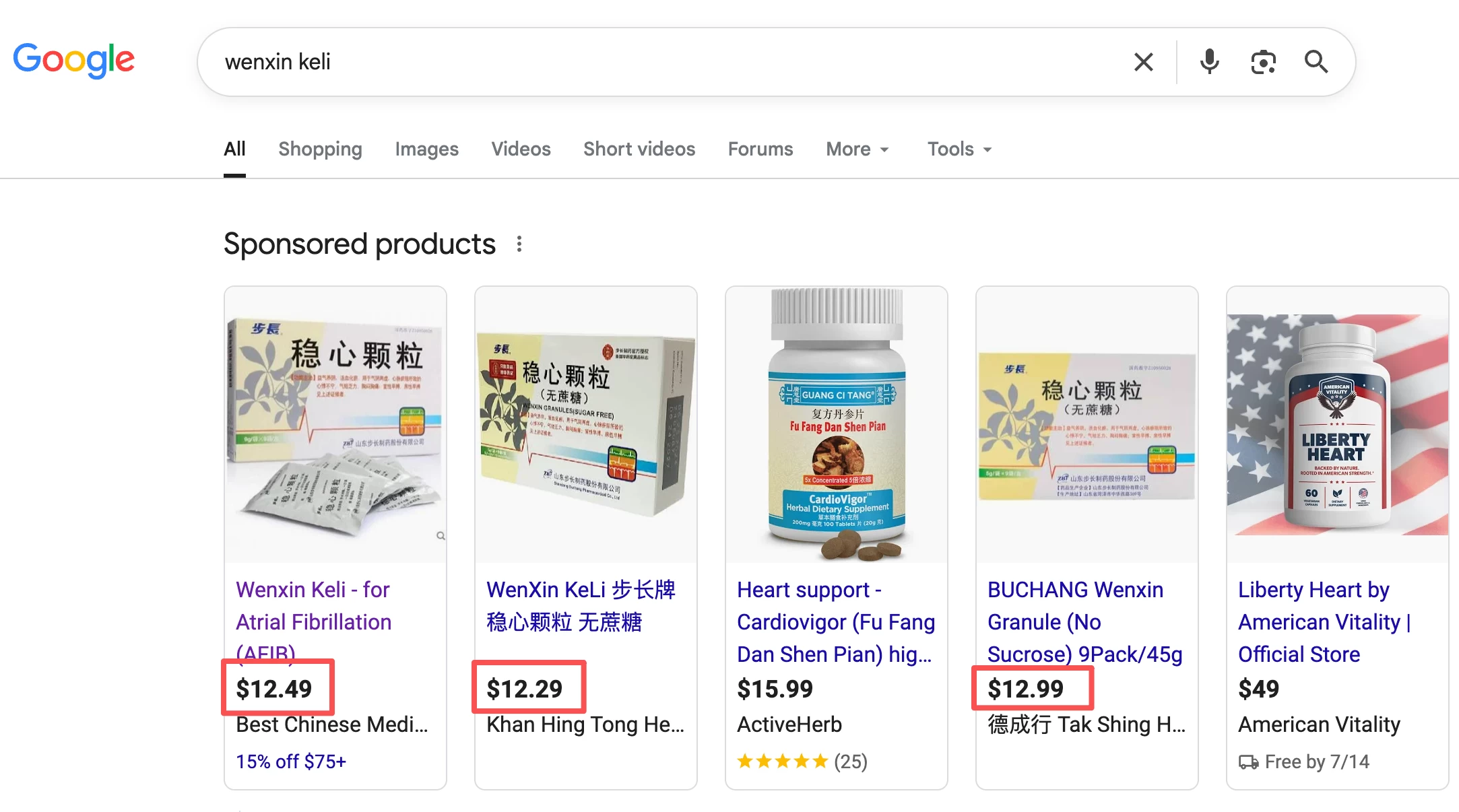
Task: Switch to the Images tab
Action: coord(426,149)
